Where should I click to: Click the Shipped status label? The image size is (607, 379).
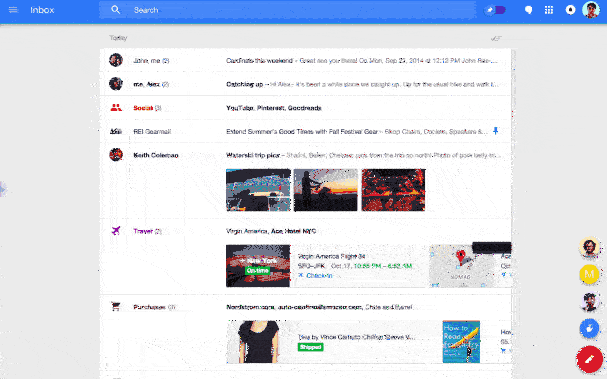[310, 347]
